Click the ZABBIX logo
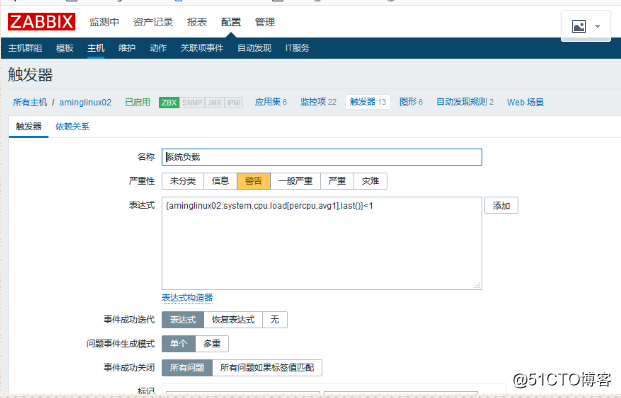 pyautogui.click(x=42, y=22)
